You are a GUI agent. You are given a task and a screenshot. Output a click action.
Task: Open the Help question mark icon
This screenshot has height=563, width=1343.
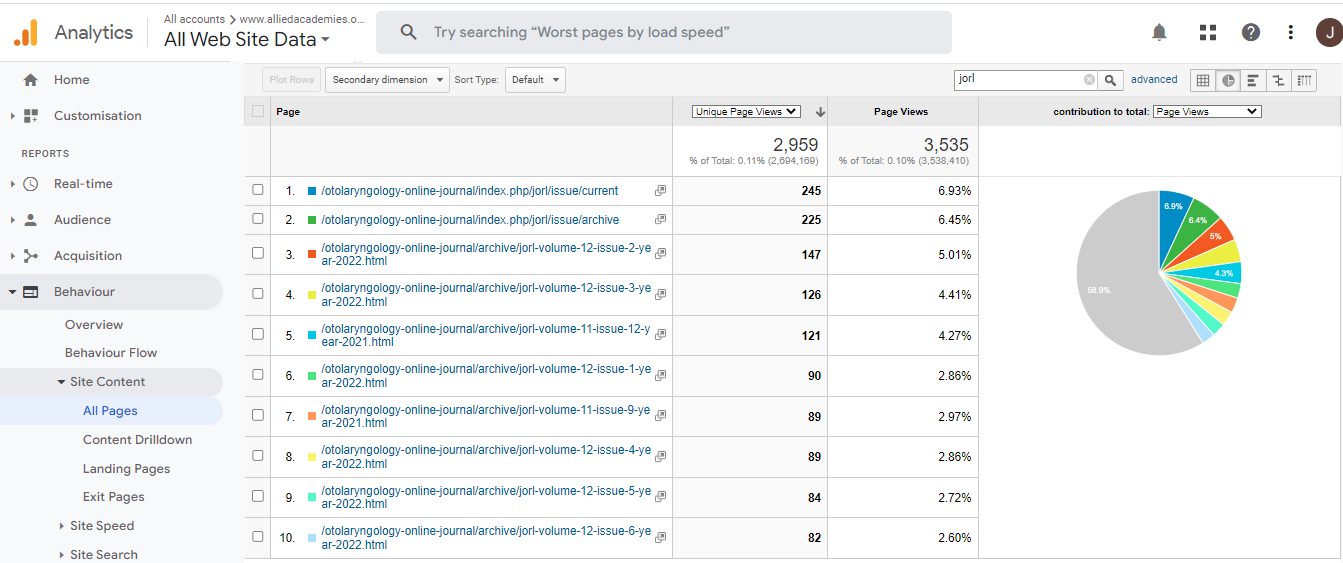(x=1251, y=32)
